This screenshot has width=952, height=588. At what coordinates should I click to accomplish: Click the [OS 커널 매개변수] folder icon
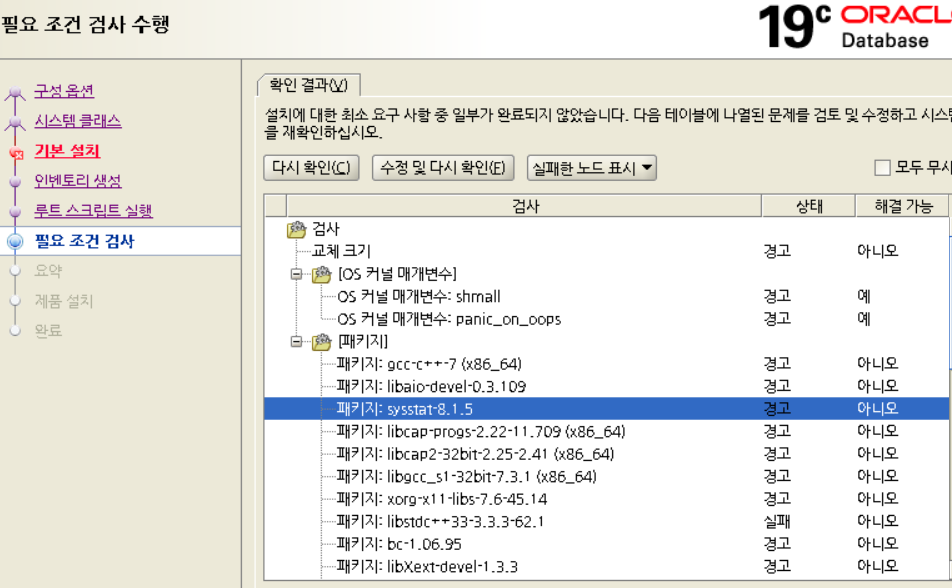(322, 275)
